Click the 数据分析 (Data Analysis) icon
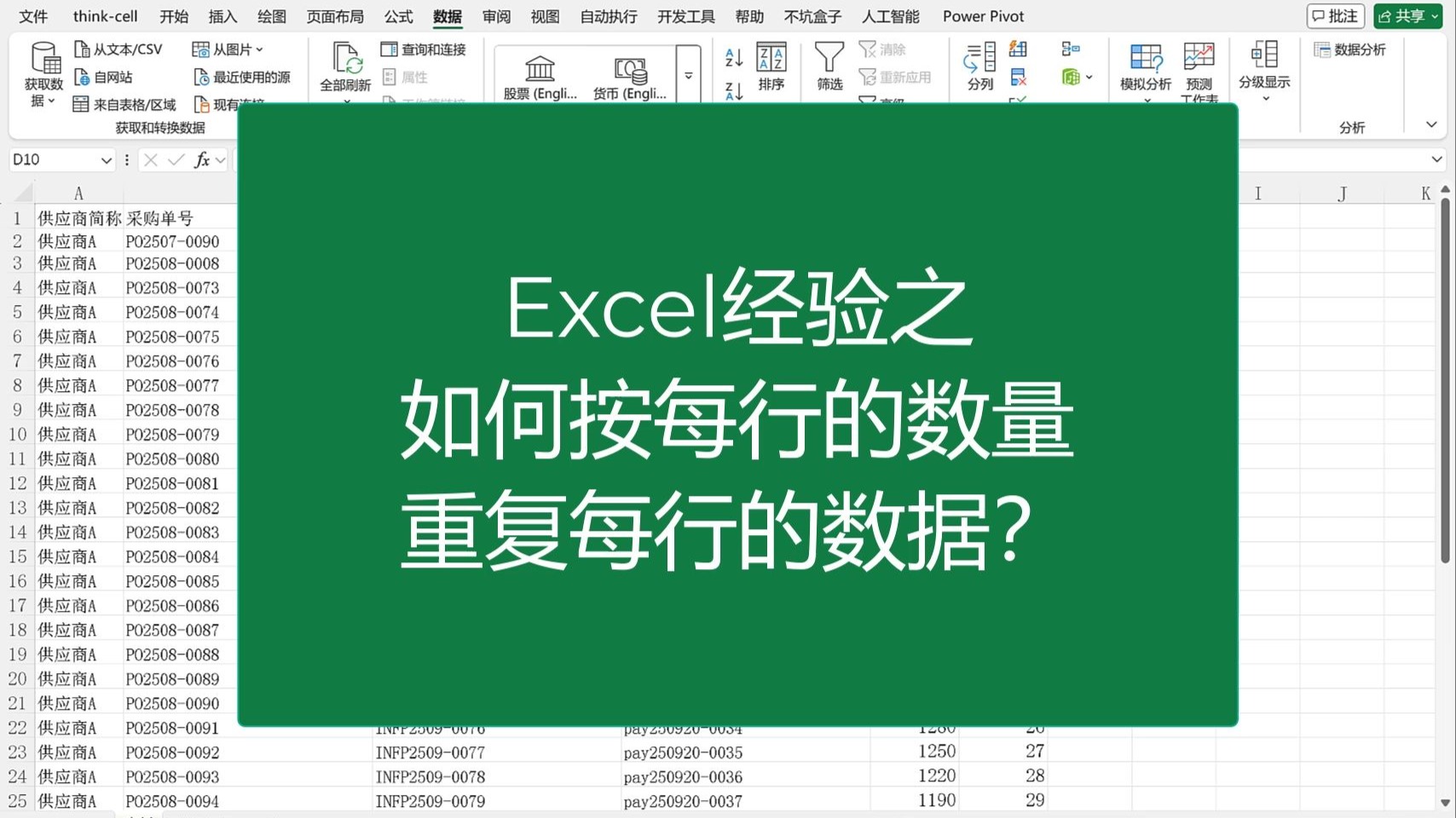The image size is (1456, 818). (1353, 49)
